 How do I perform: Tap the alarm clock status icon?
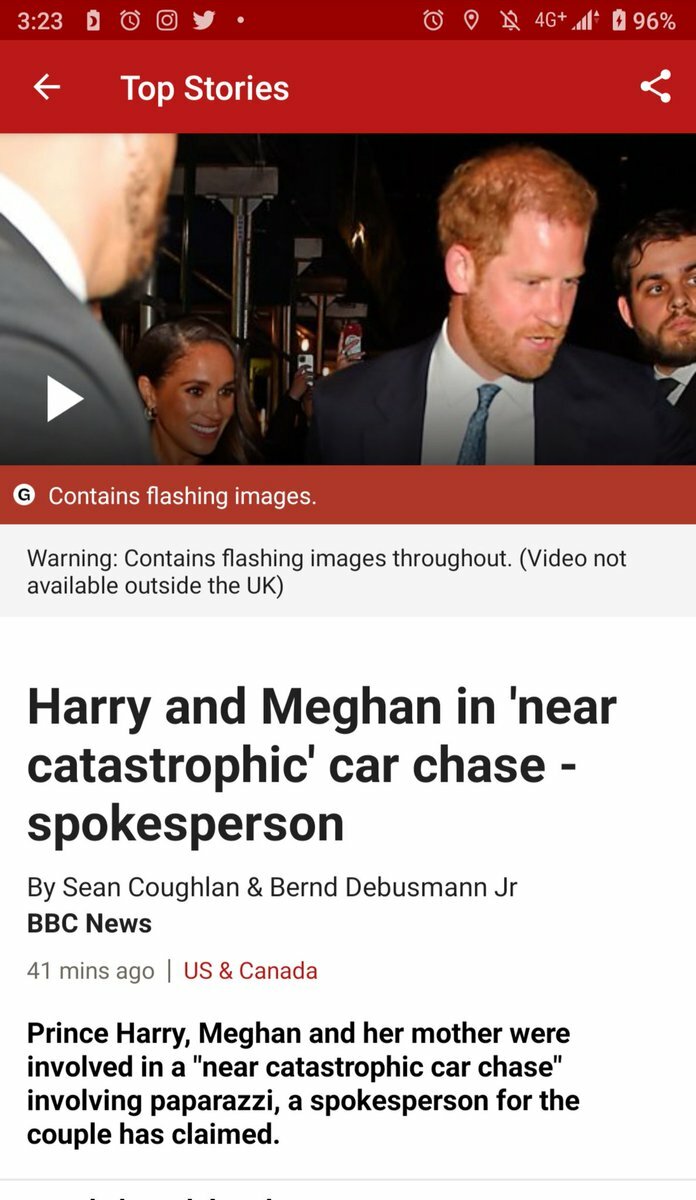click(433, 20)
